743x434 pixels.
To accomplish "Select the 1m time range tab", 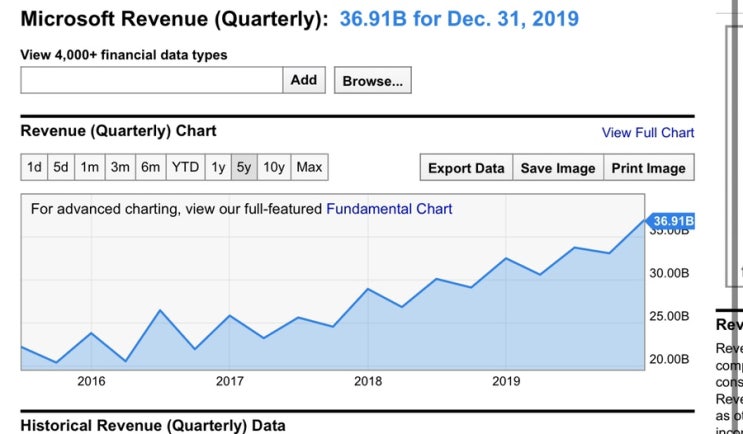I will (x=90, y=167).
